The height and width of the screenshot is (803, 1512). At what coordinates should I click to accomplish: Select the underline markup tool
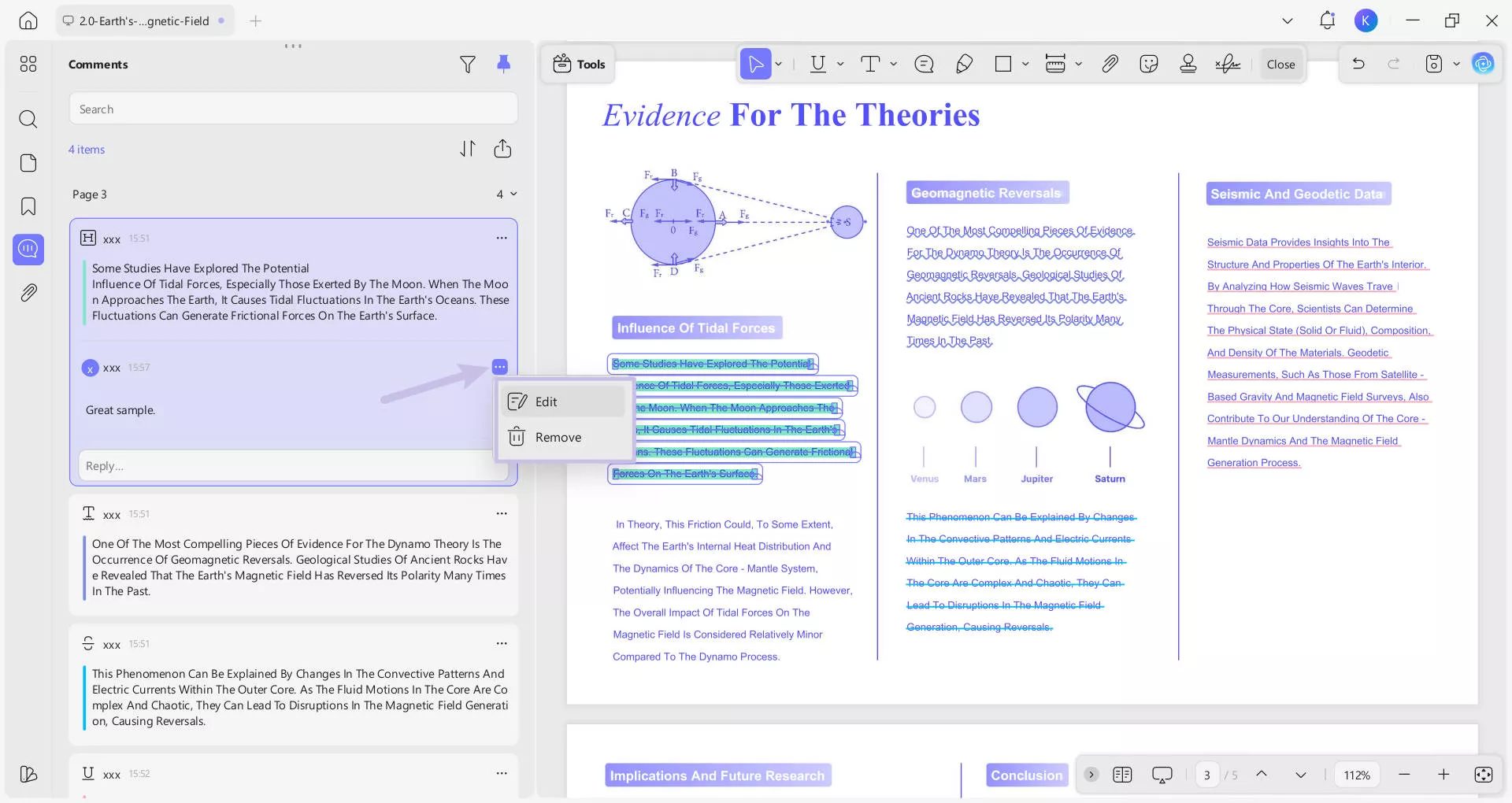[x=818, y=65]
